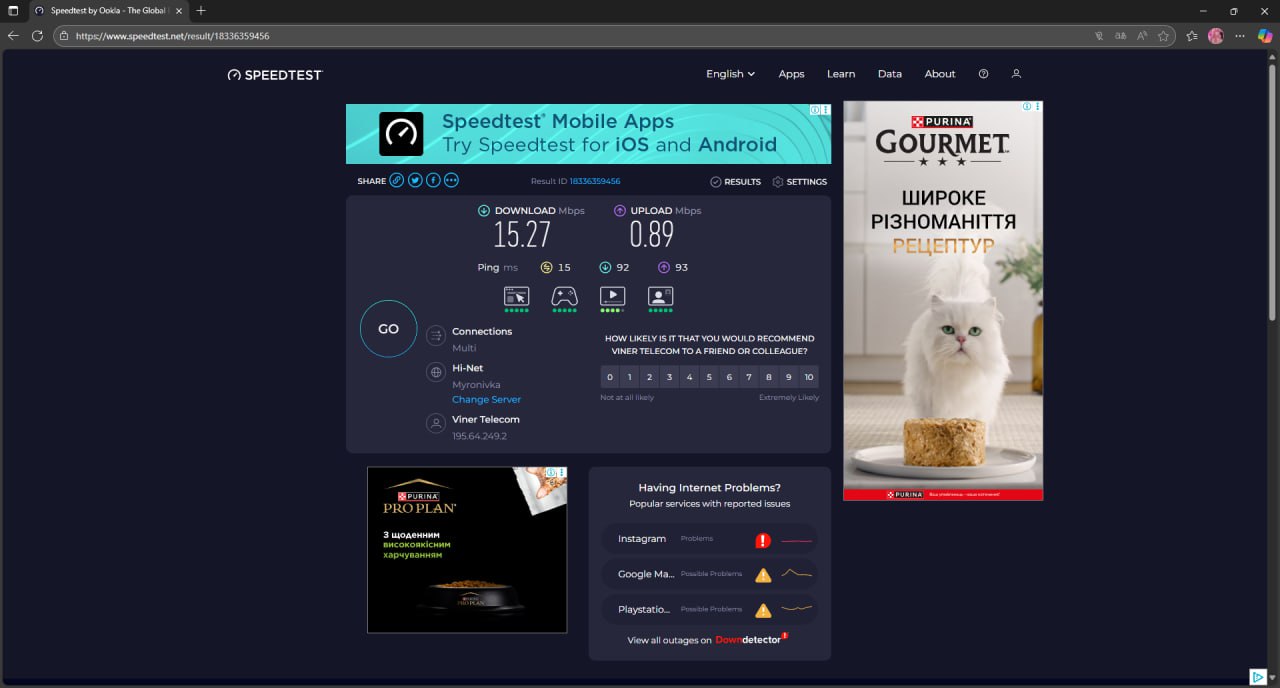The width and height of the screenshot is (1280, 688).
Task: Open SETTINGS with gear
Action: (x=799, y=182)
